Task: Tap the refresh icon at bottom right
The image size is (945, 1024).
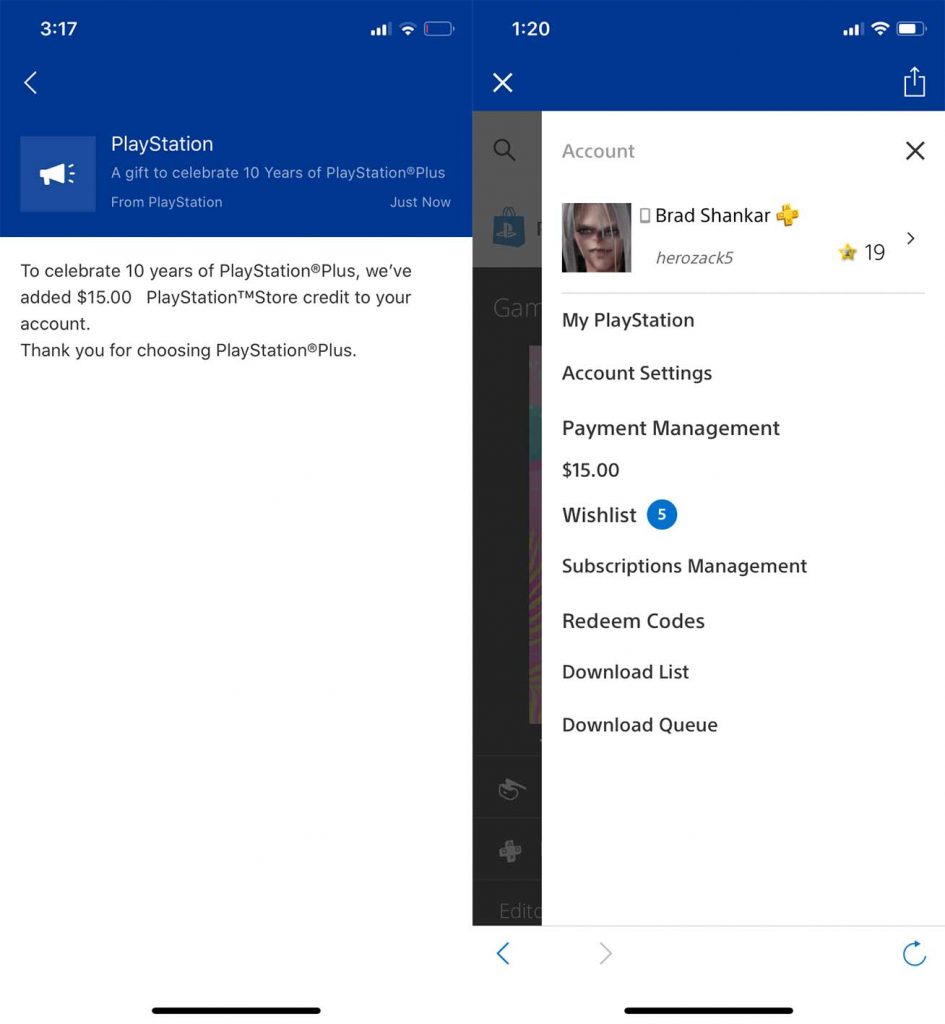Action: tap(913, 953)
